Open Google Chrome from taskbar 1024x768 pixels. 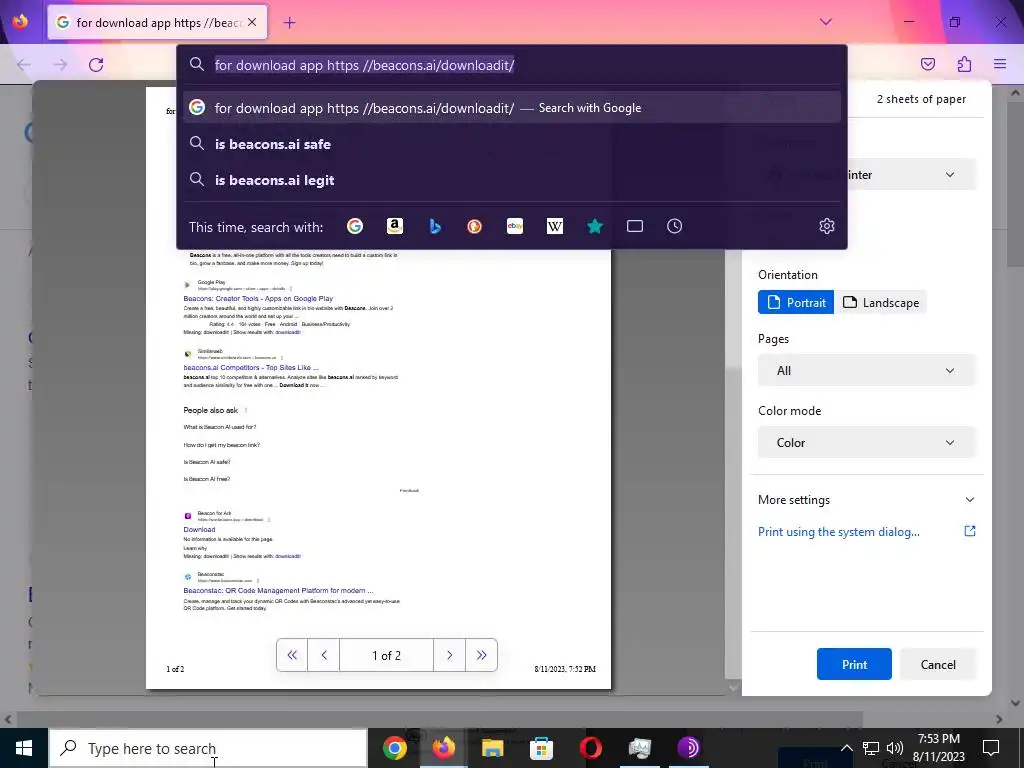[x=394, y=748]
